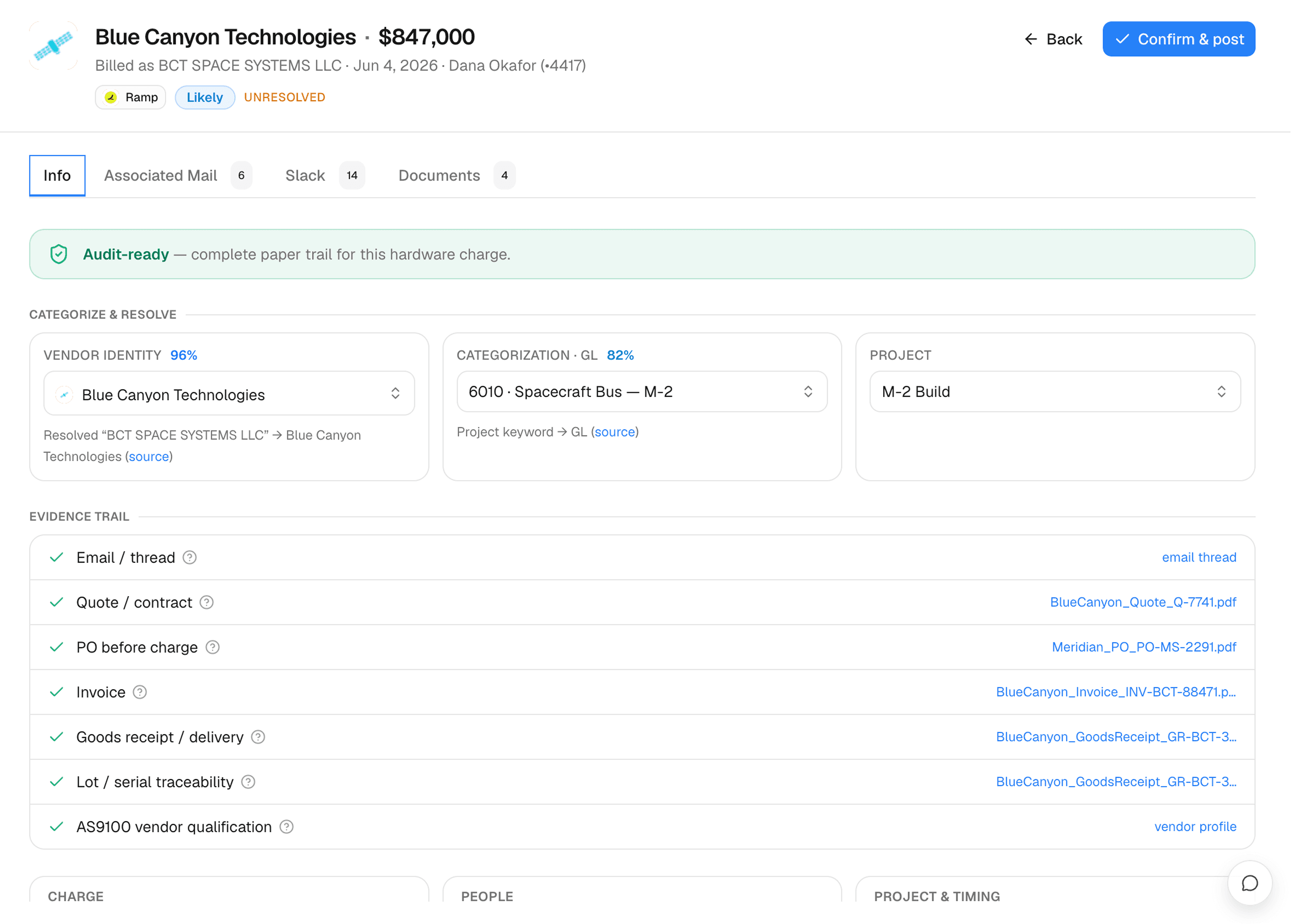Viewport: 1291px width, 924px height.
Task: Click the Blue Canyon satellite logo
Action: 53,45
